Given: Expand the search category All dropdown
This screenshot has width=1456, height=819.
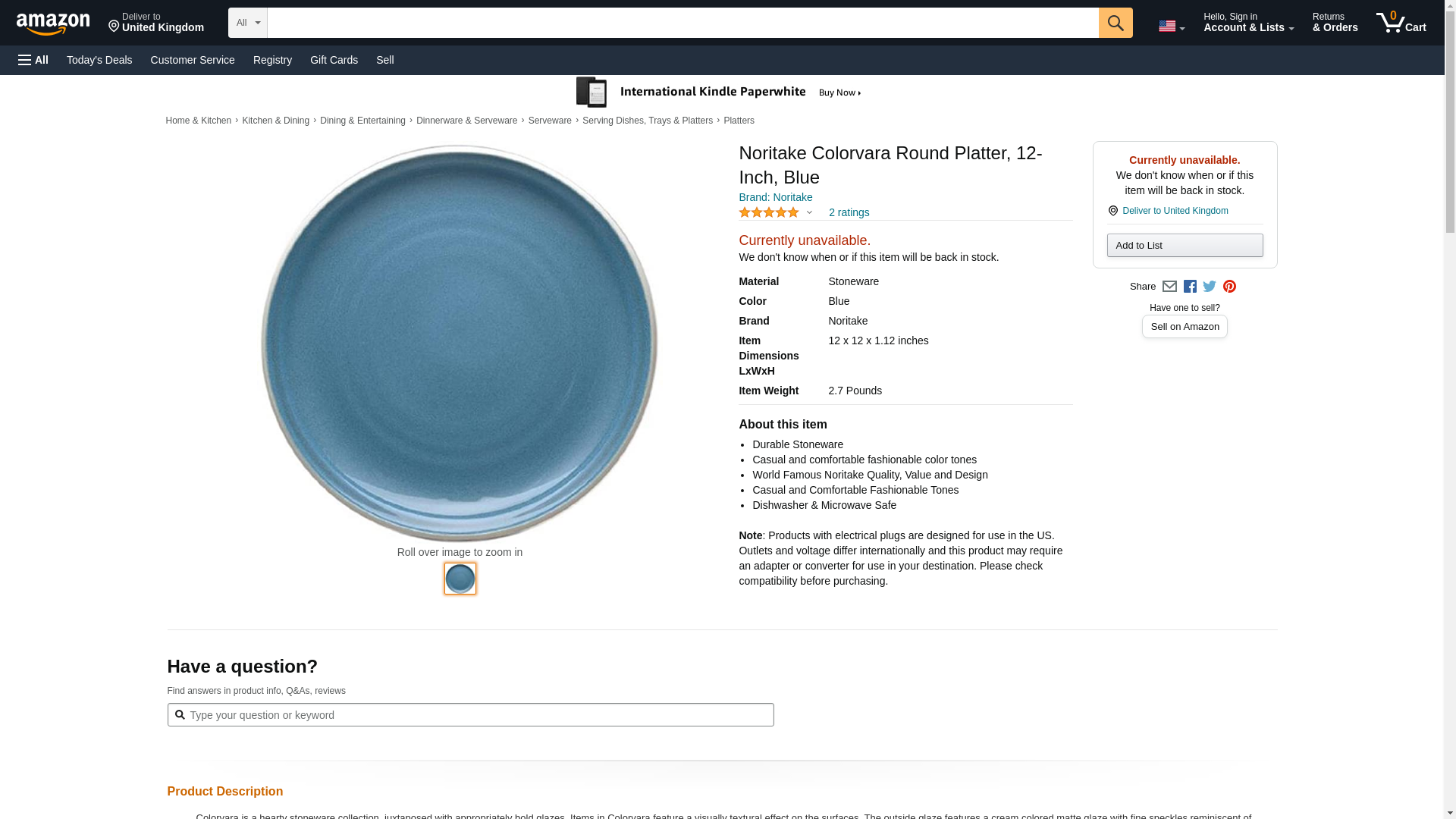Looking at the screenshot, I should 248,23.
